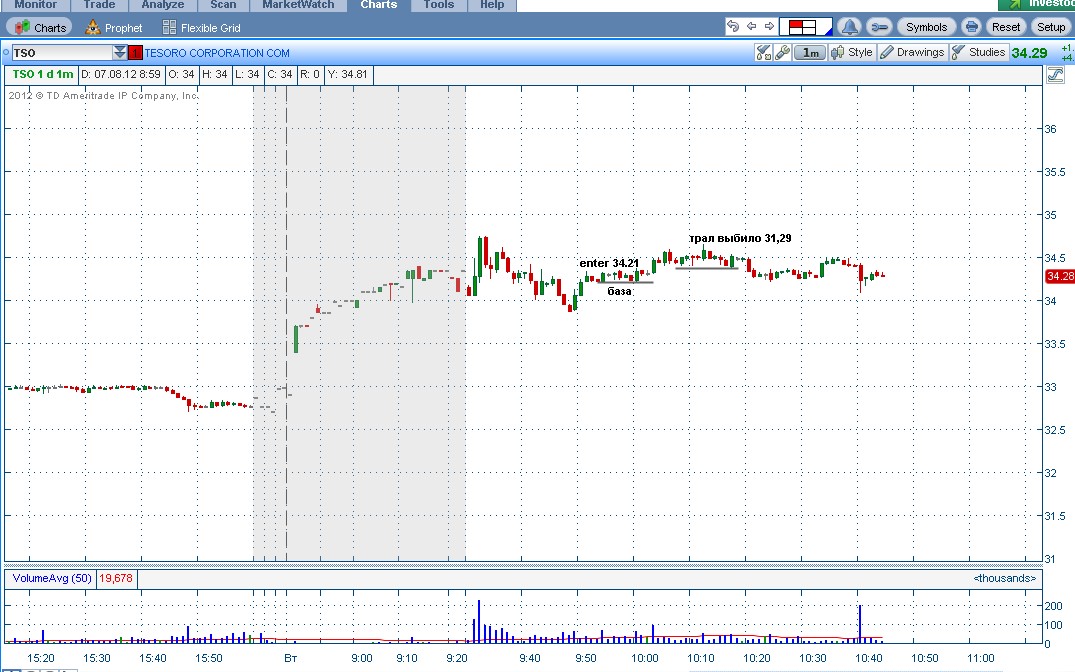
Task: Click the 9:00 time axis label
Action: pos(362,658)
